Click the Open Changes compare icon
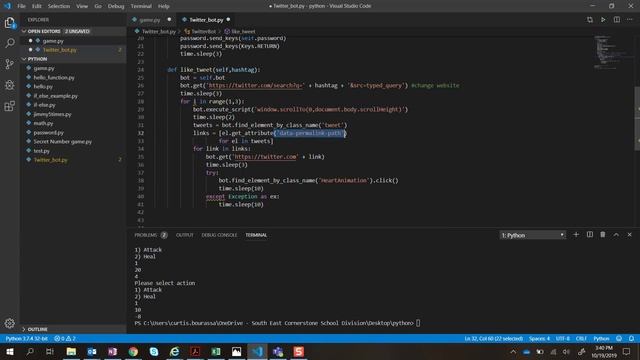 [x=590, y=20]
